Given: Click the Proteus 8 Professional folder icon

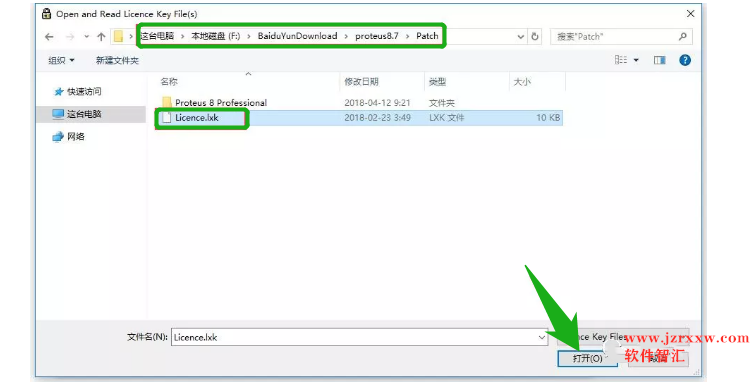Looking at the screenshot, I should tap(167, 102).
